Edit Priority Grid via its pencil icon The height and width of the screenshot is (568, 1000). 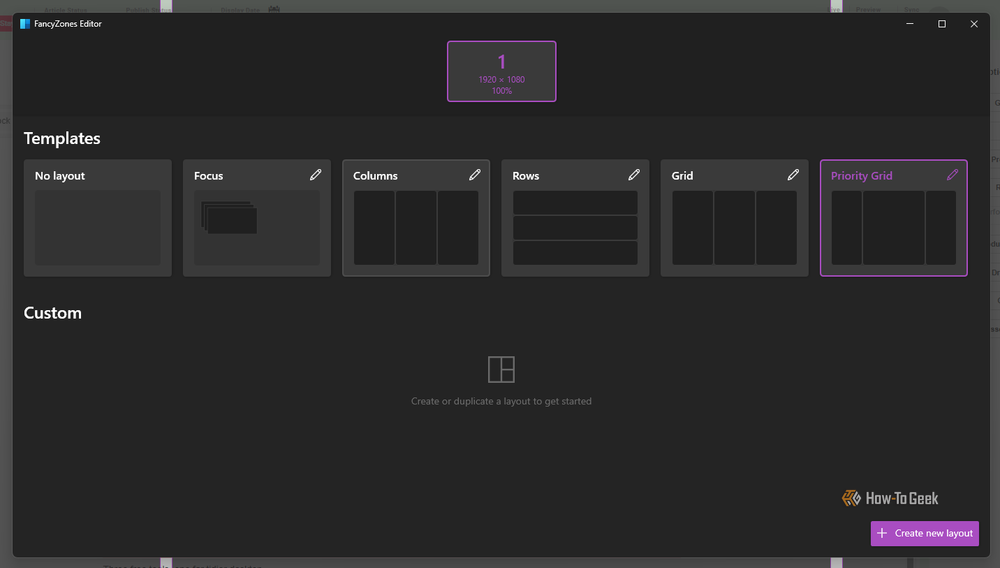click(x=952, y=175)
